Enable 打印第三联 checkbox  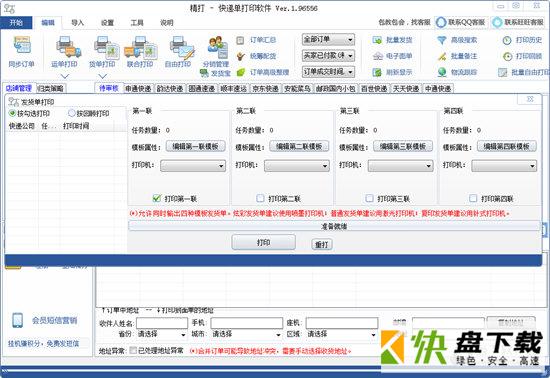click(x=369, y=198)
